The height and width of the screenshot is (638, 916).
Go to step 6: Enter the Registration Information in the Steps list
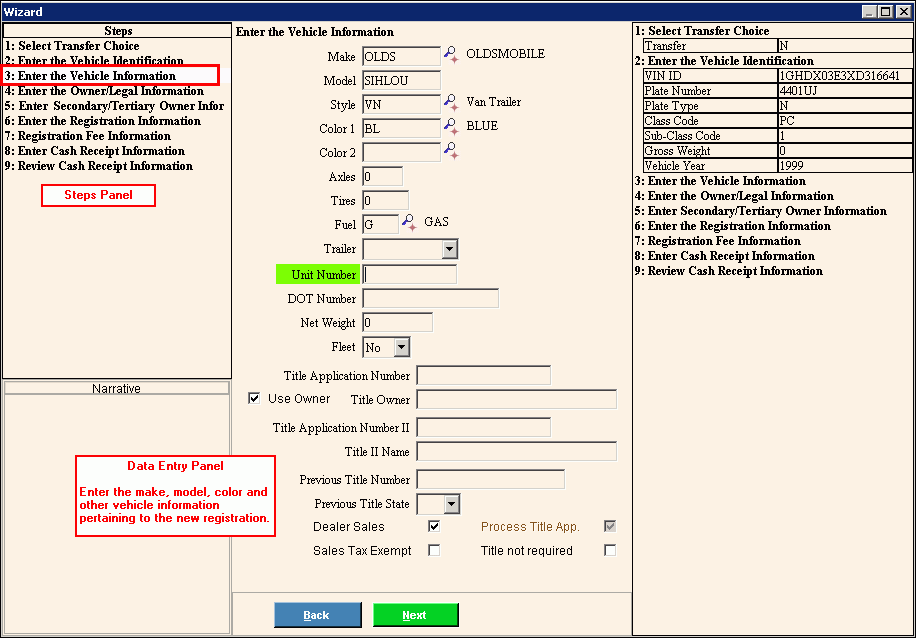point(103,121)
